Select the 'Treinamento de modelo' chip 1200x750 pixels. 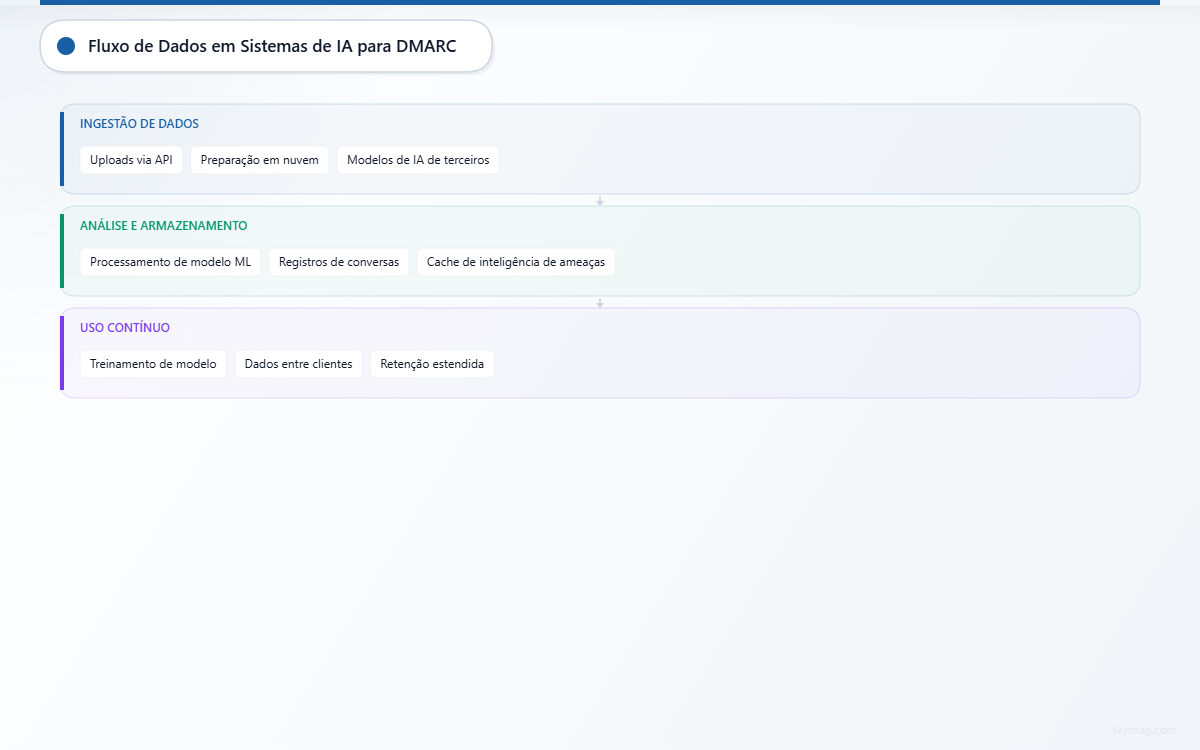[x=153, y=364]
